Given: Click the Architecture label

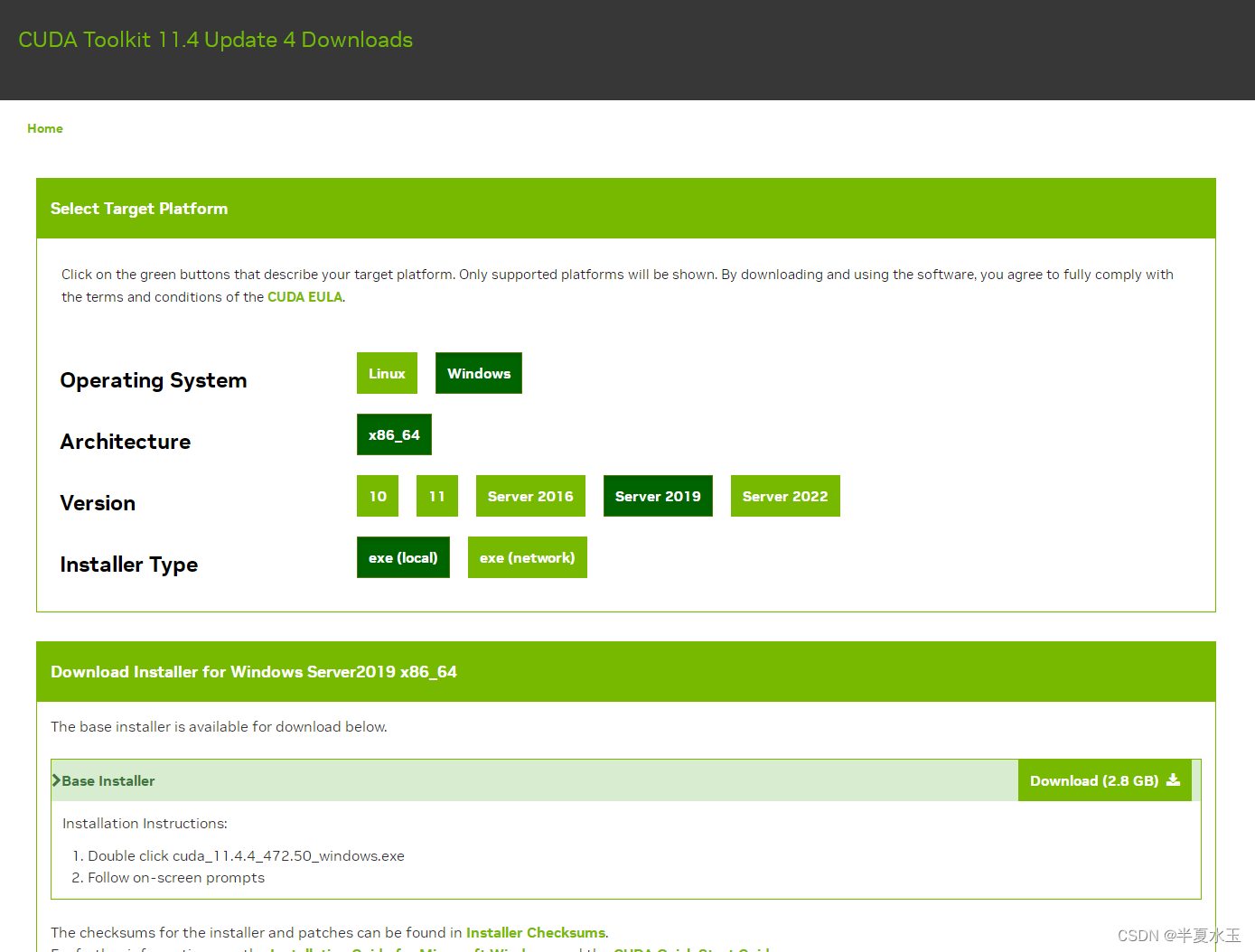Looking at the screenshot, I should click(x=126, y=442).
